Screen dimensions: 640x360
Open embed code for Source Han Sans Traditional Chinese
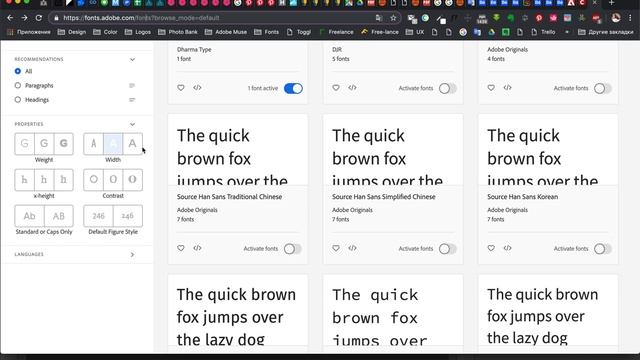tap(197, 248)
